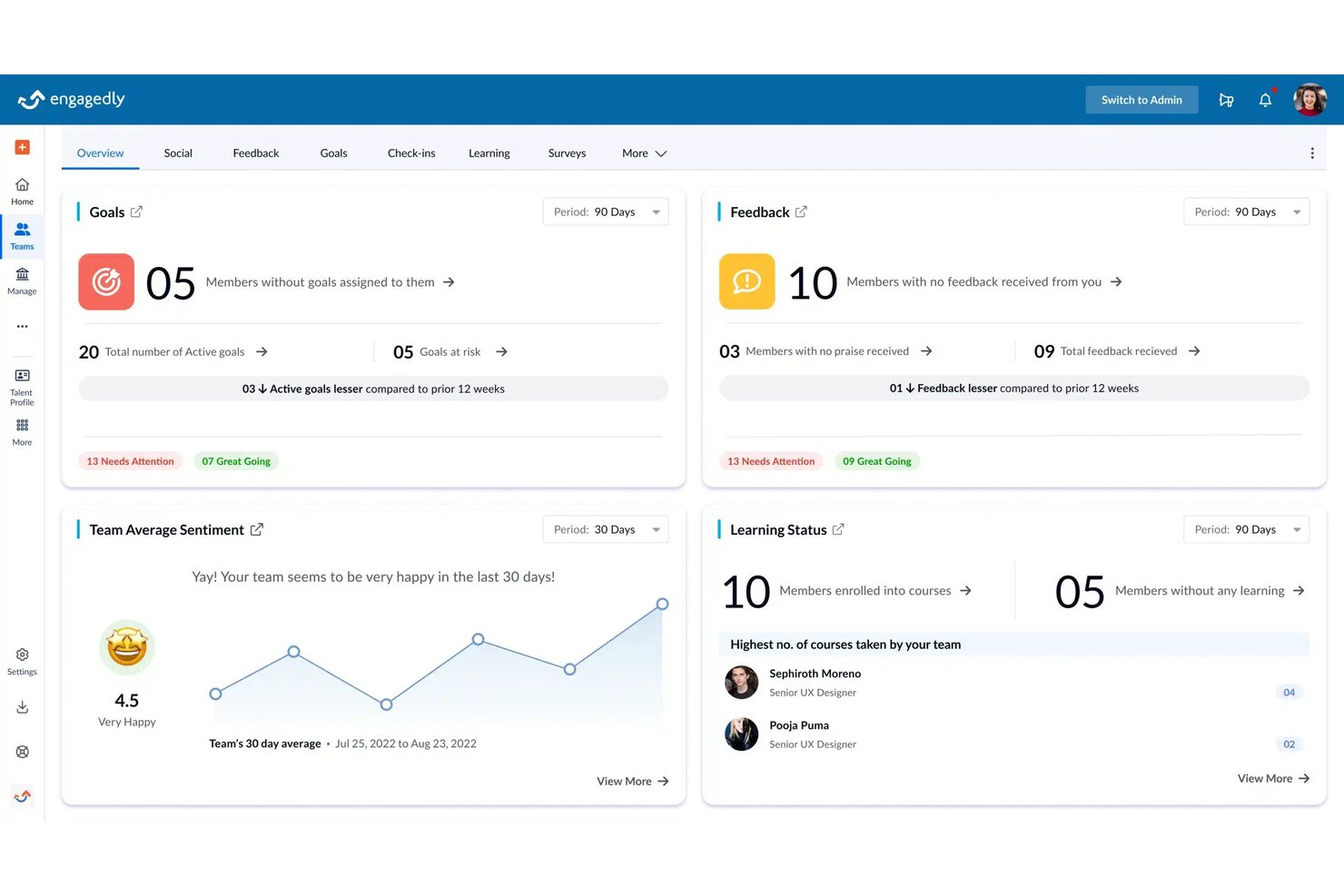Open Feedback Period 90 Days dropdown
Image resolution: width=1344 pixels, height=896 pixels.
1246,212
